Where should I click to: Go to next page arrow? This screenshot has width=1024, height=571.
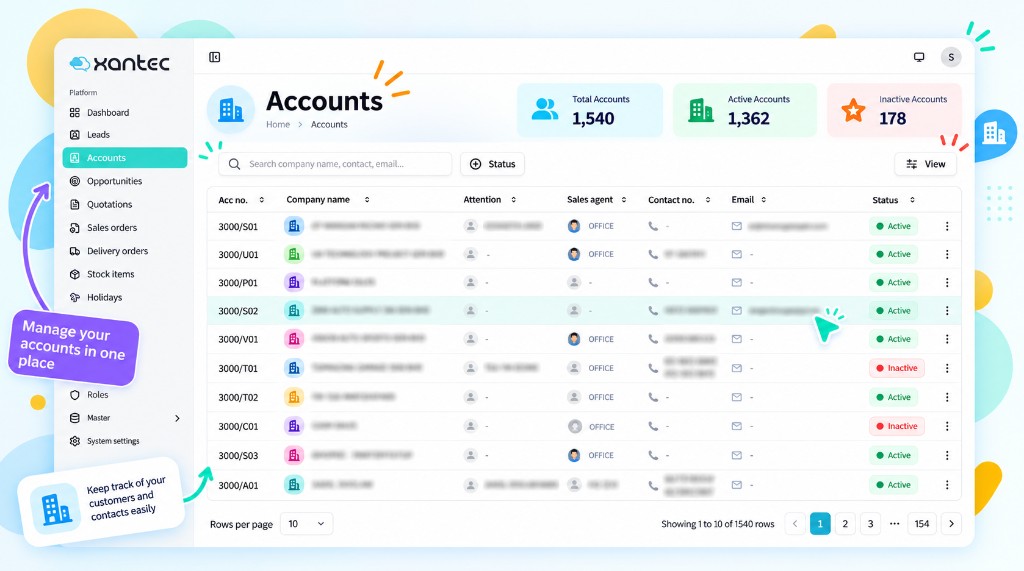tap(951, 524)
